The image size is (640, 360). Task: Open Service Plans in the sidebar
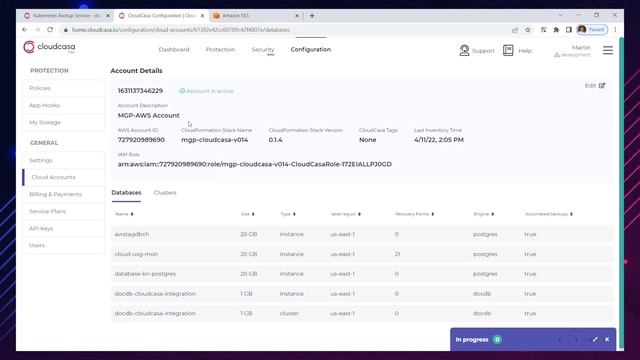[x=63, y=211]
